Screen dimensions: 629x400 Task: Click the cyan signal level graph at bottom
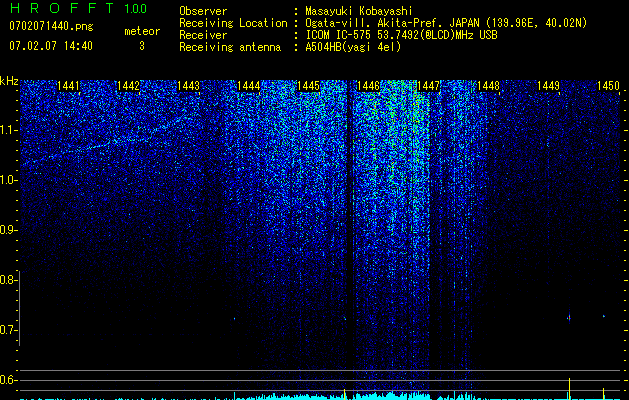[x=321, y=396]
